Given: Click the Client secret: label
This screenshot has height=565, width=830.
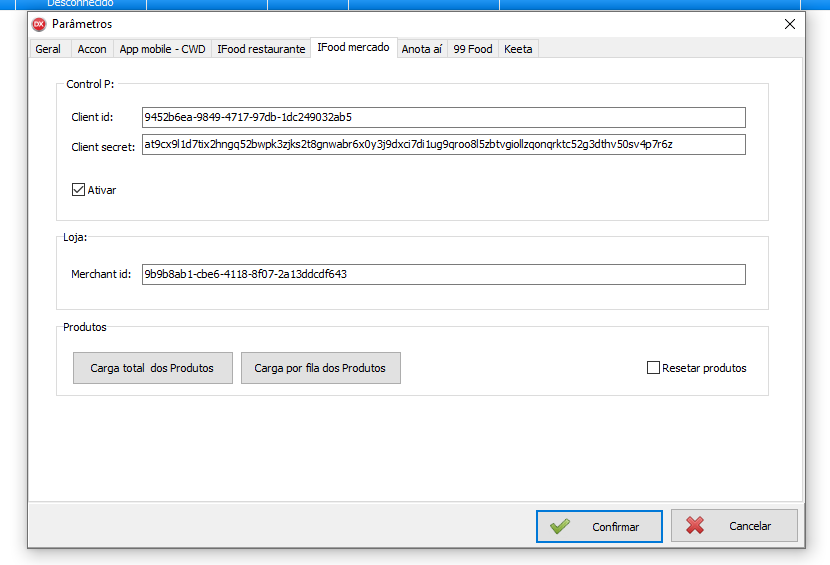Looking at the screenshot, I should [x=103, y=147].
